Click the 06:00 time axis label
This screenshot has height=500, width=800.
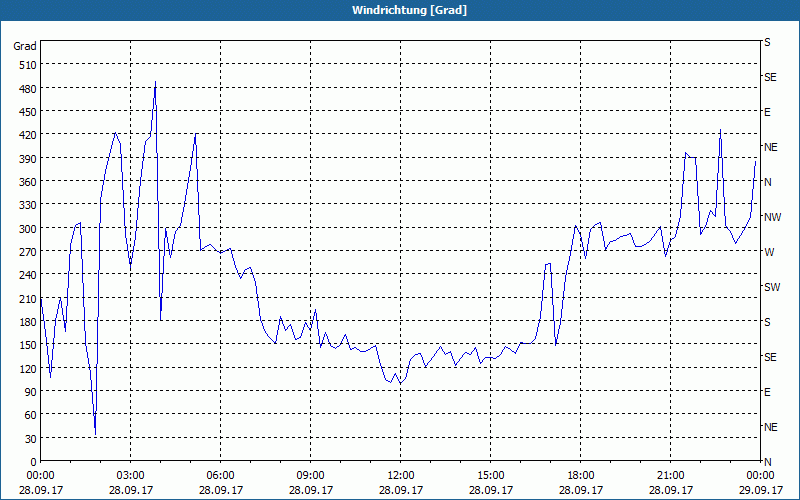pos(220,476)
